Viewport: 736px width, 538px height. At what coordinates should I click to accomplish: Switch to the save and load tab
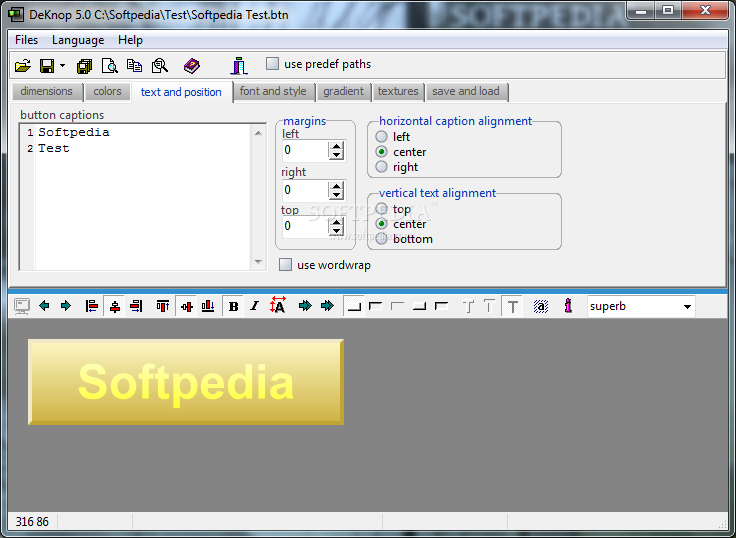[466, 91]
